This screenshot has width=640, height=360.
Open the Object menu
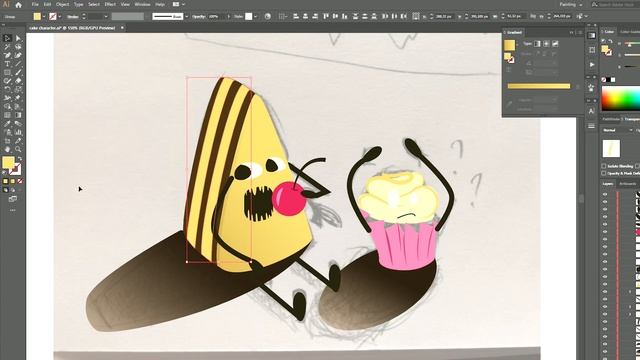pos(62,4)
